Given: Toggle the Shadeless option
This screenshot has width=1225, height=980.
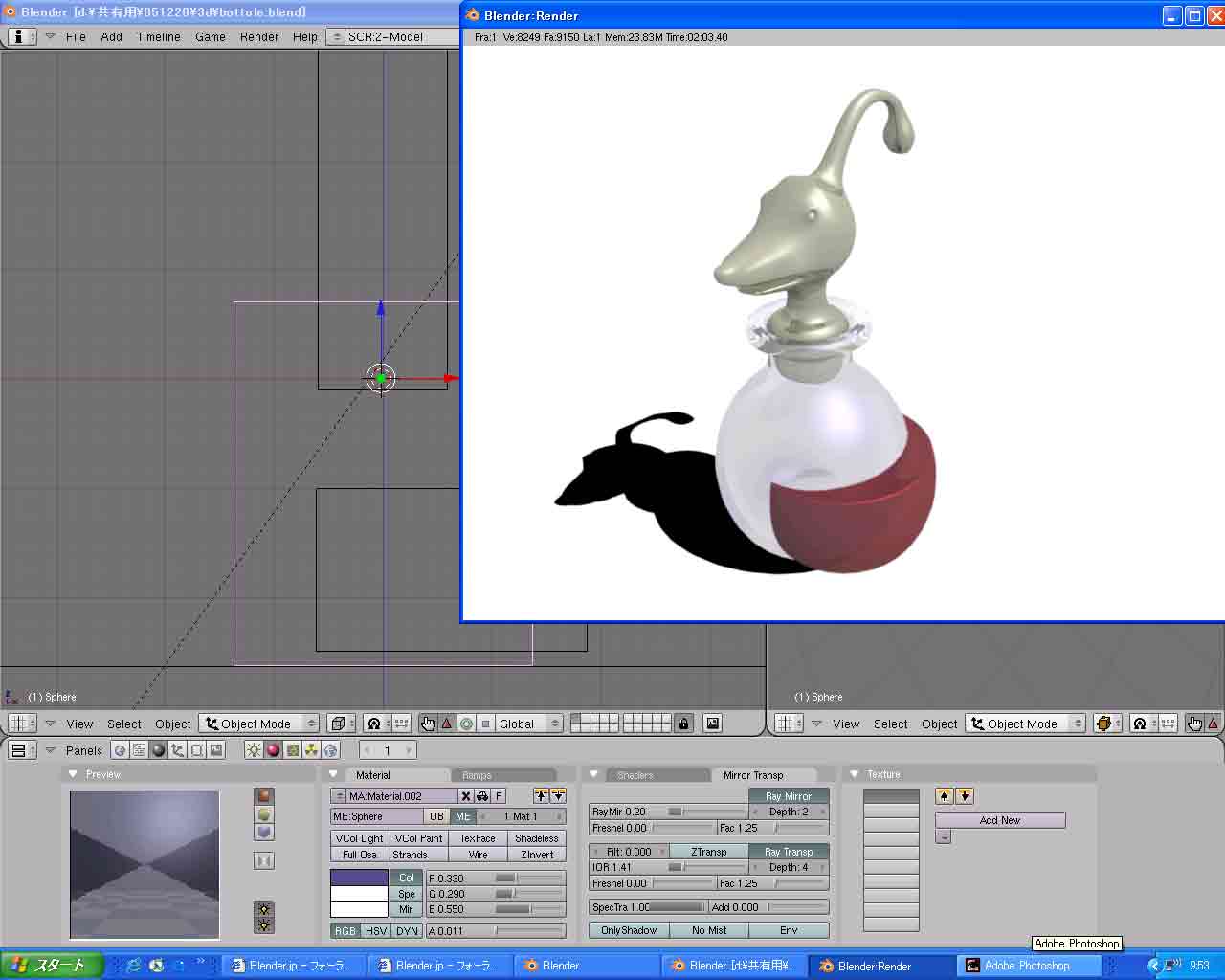Looking at the screenshot, I should pyautogui.click(x=536, y=838).
